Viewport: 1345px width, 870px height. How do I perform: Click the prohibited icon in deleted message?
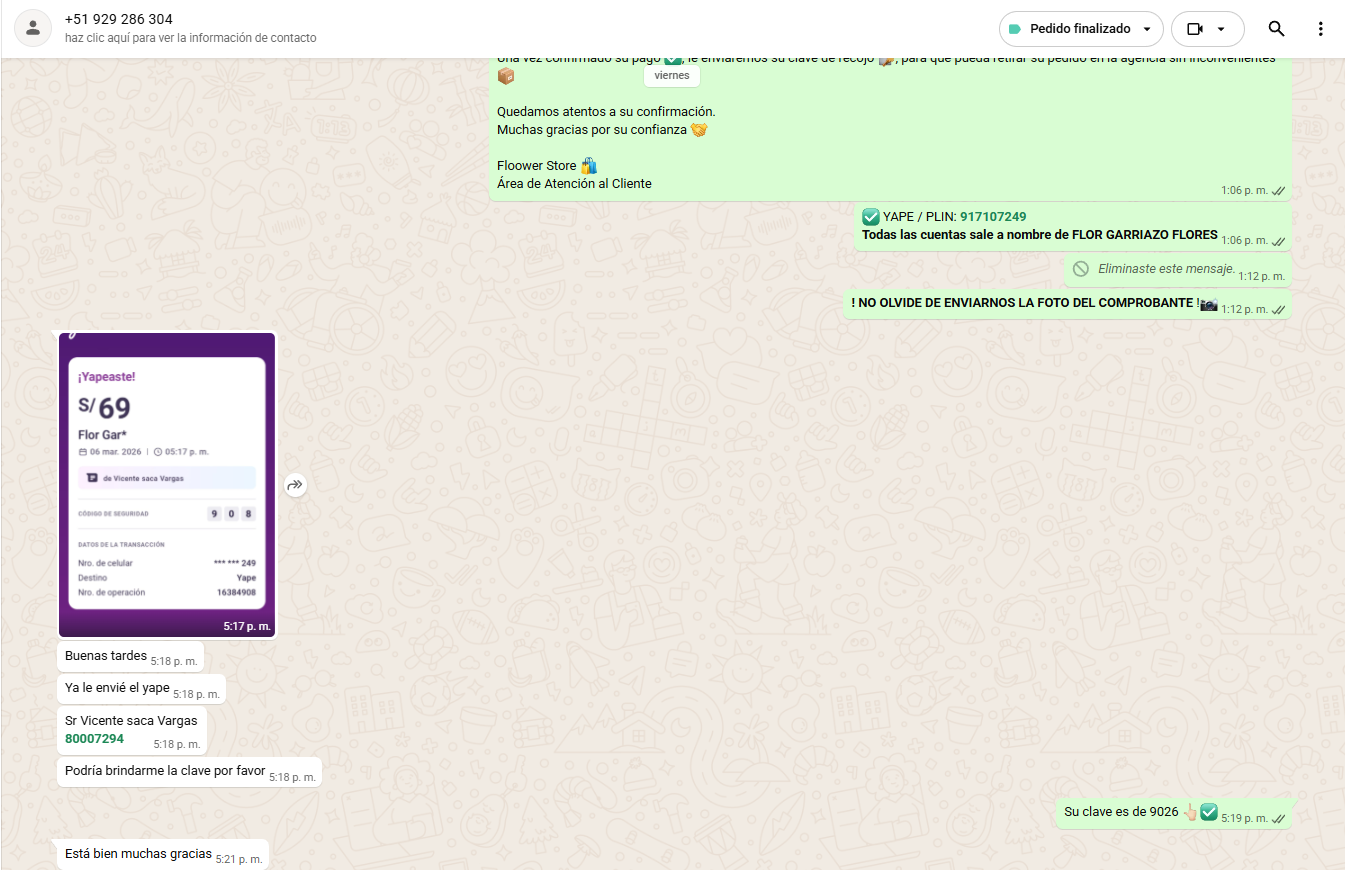pyautogui.click(x=1080, y=269)
